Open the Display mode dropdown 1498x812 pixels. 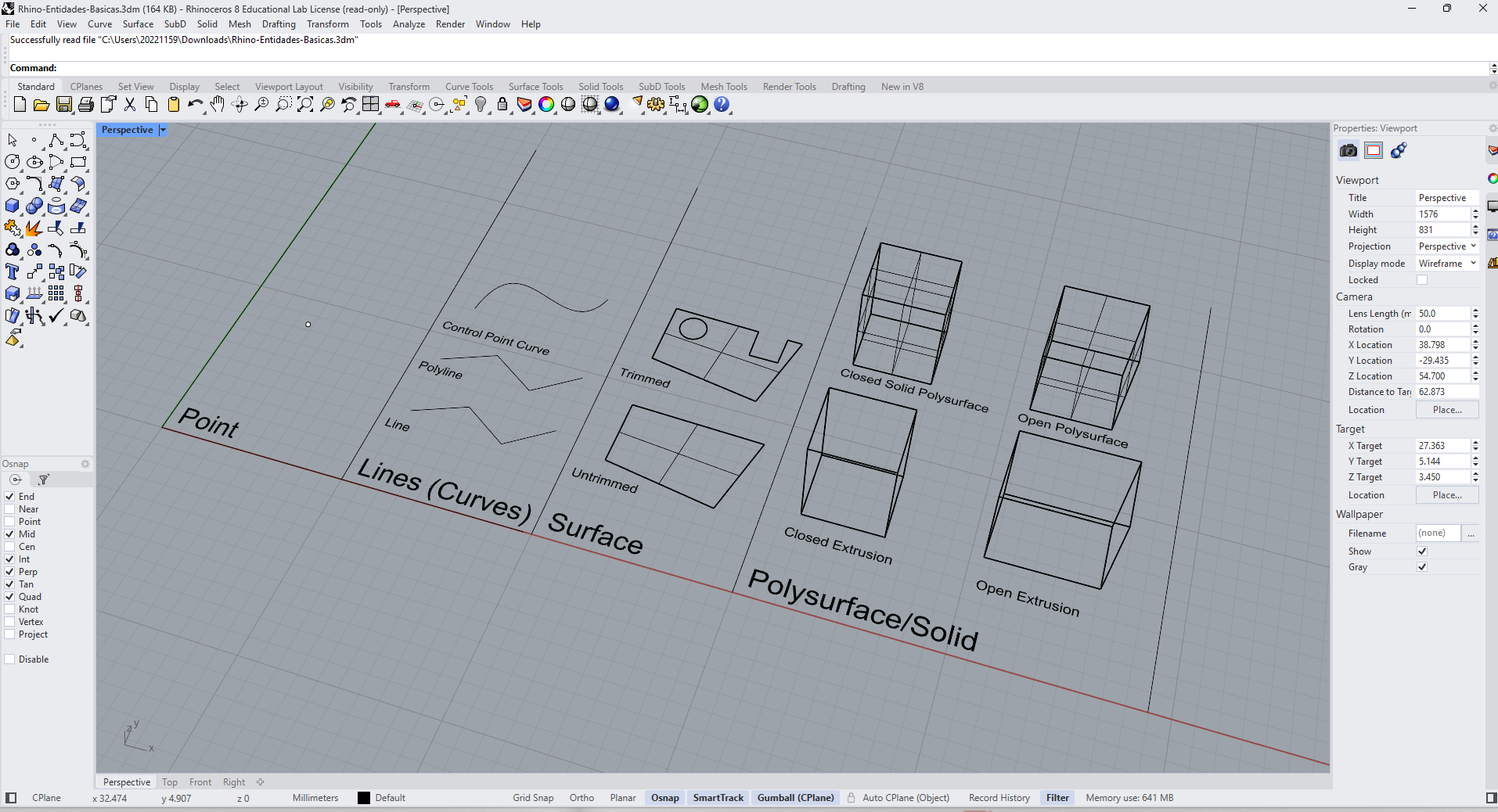1446,264
